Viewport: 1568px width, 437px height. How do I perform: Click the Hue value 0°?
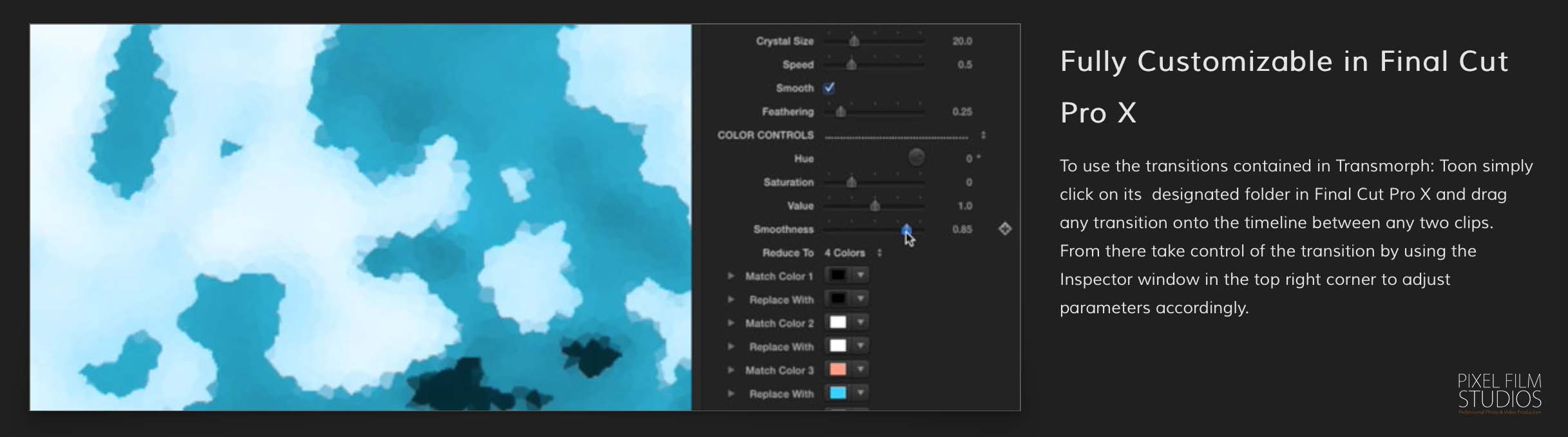[x=972, y=159]
